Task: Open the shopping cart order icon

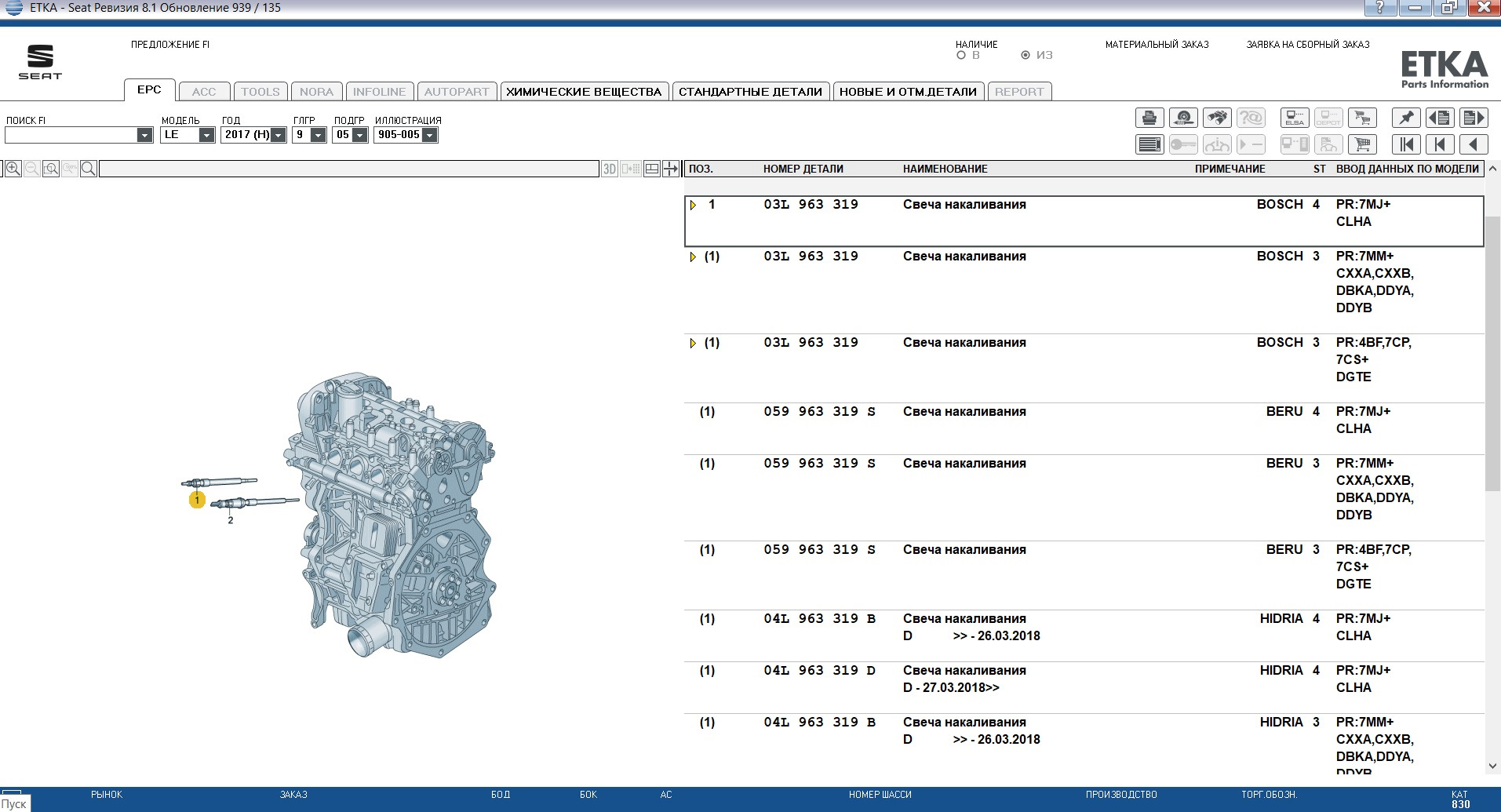Action: click(1362, 144)
